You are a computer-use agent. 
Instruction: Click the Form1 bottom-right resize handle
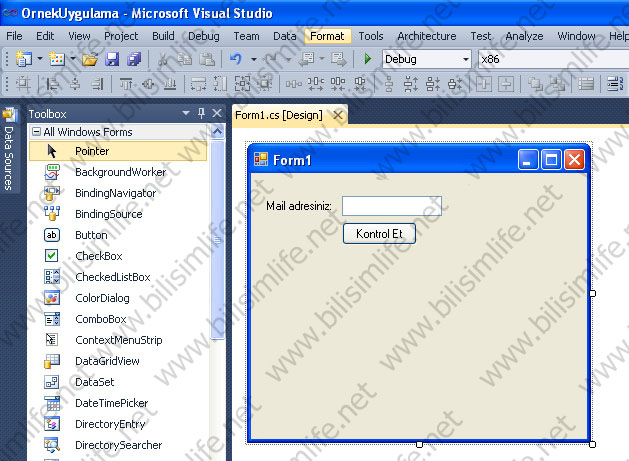click(592, 444)
